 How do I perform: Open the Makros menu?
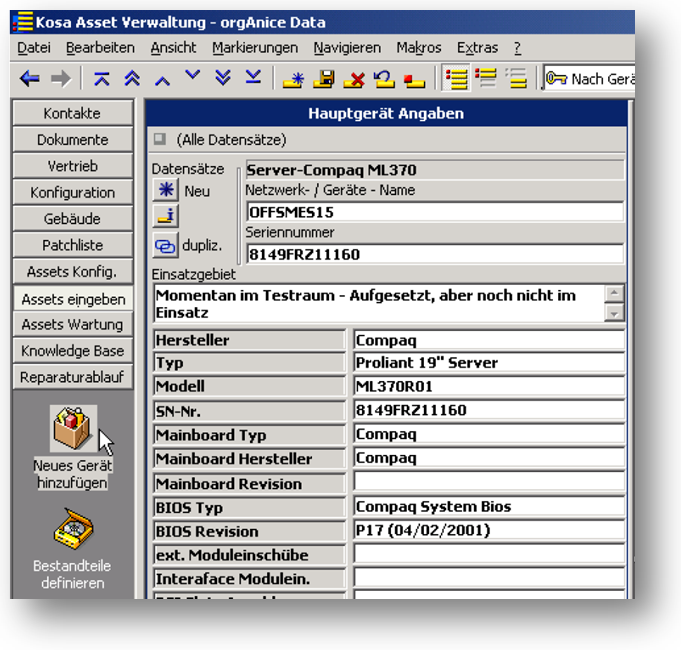click(419, 47)
